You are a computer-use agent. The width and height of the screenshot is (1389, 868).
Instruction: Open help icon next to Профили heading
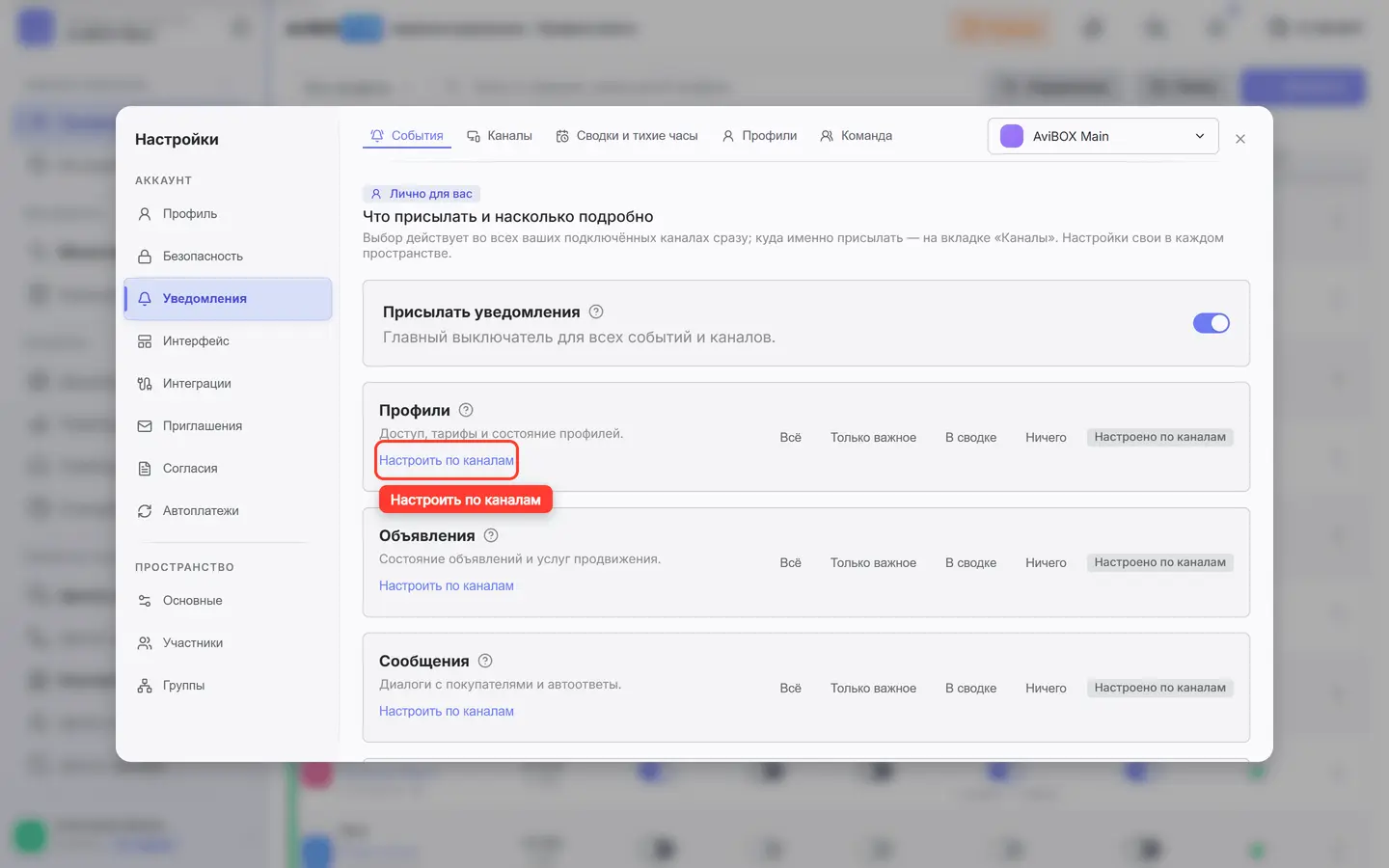466,410
